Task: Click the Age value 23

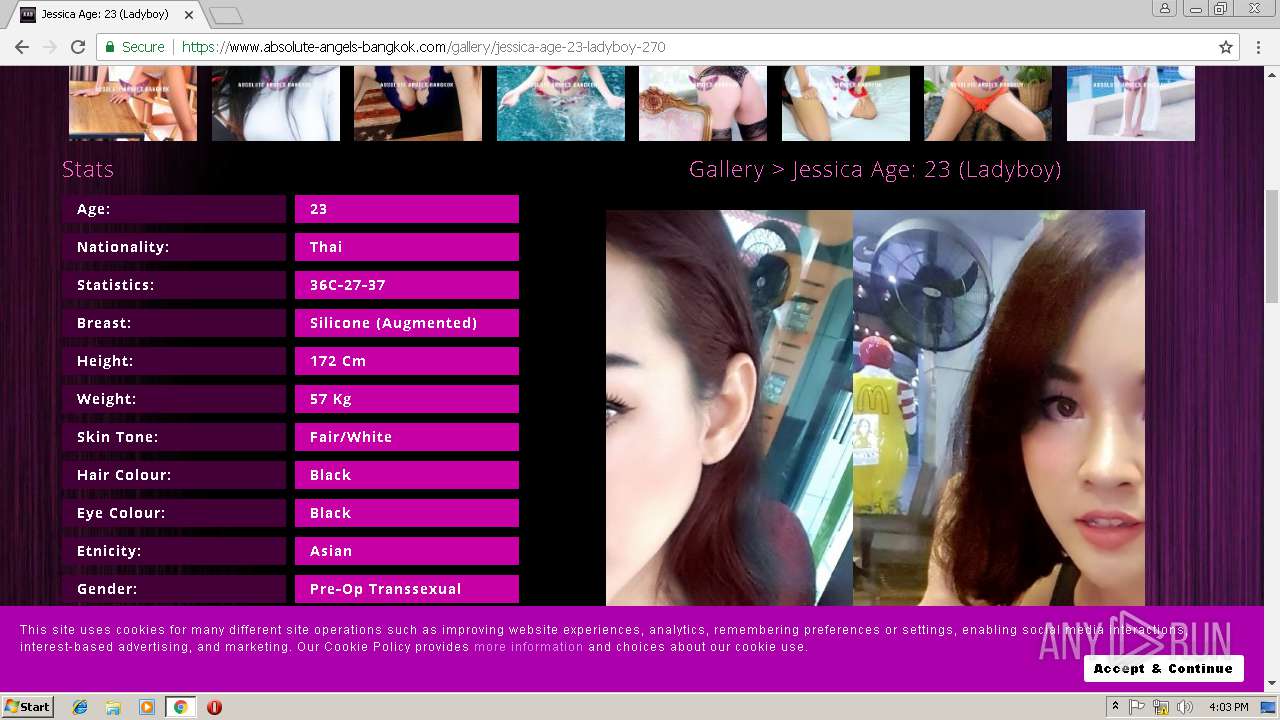Action: coord(407,209)
